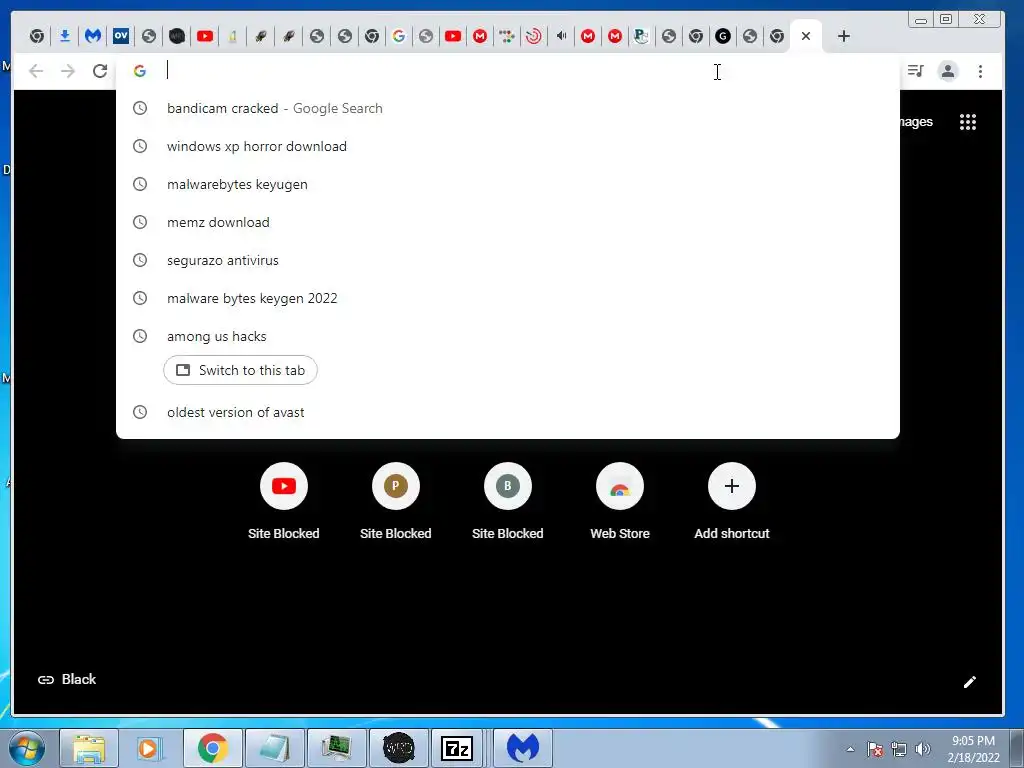Click the Google icon in the address bar

(x=140, y=71)
